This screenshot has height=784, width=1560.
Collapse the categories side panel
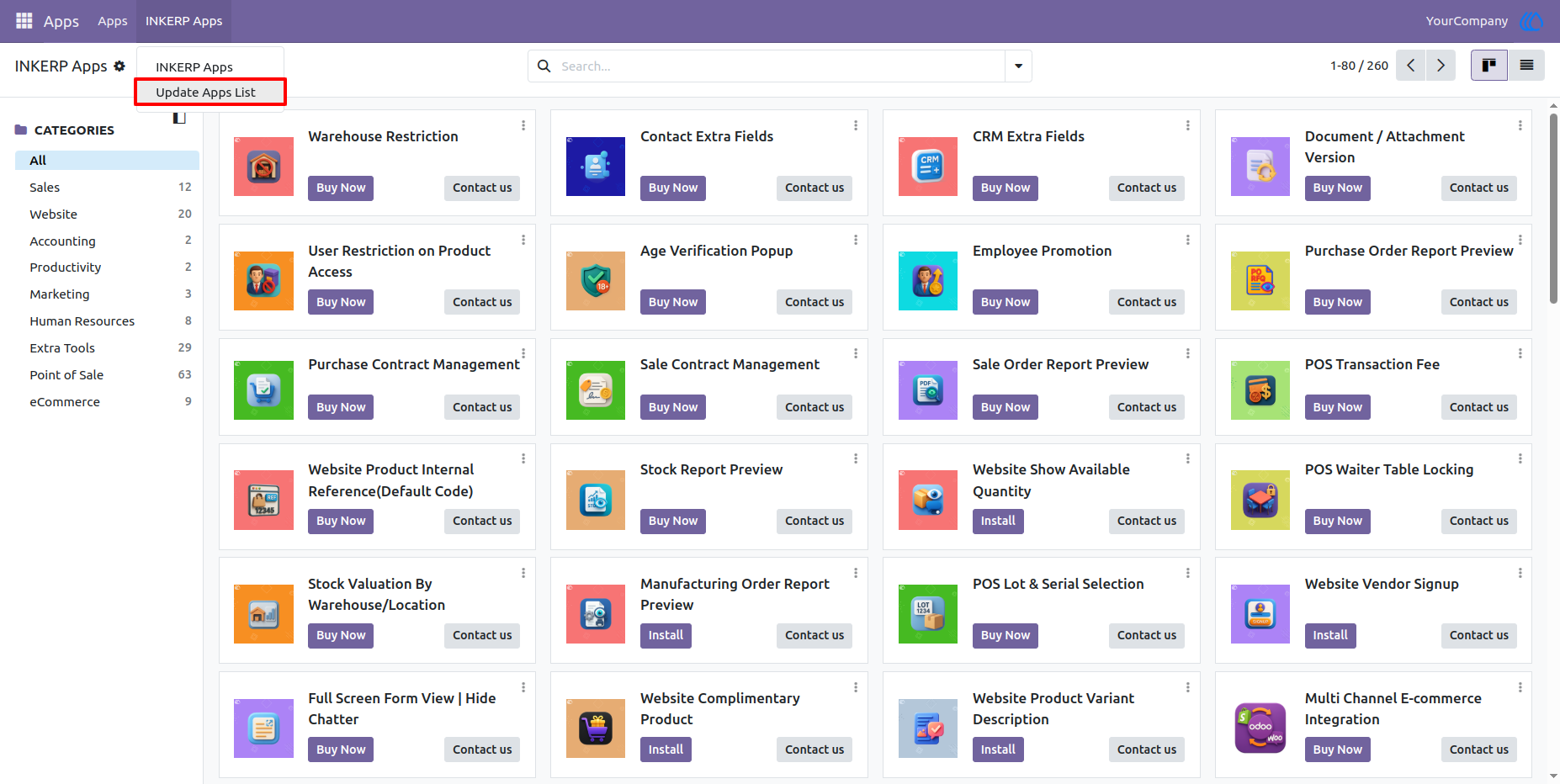click(x=179, y=117)
